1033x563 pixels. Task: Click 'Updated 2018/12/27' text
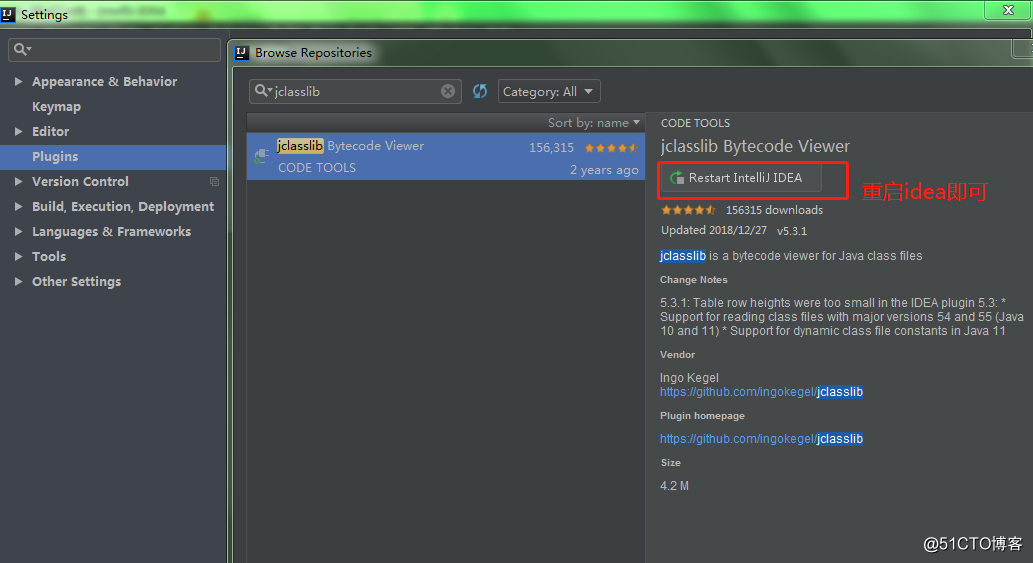point(714,230)
